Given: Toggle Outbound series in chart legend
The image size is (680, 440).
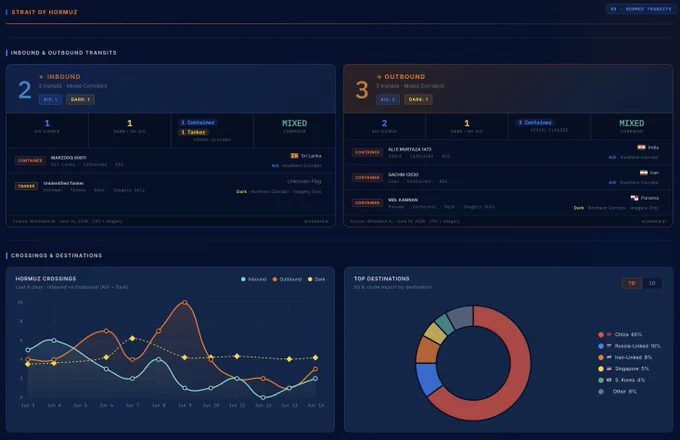Looking at the screenshot, I should coord(287,279).
